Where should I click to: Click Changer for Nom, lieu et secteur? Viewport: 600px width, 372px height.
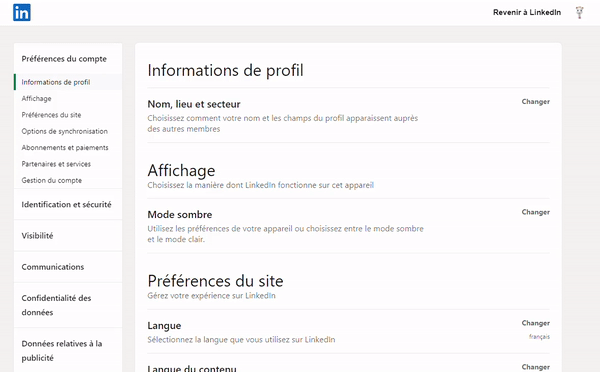[536, 101]
